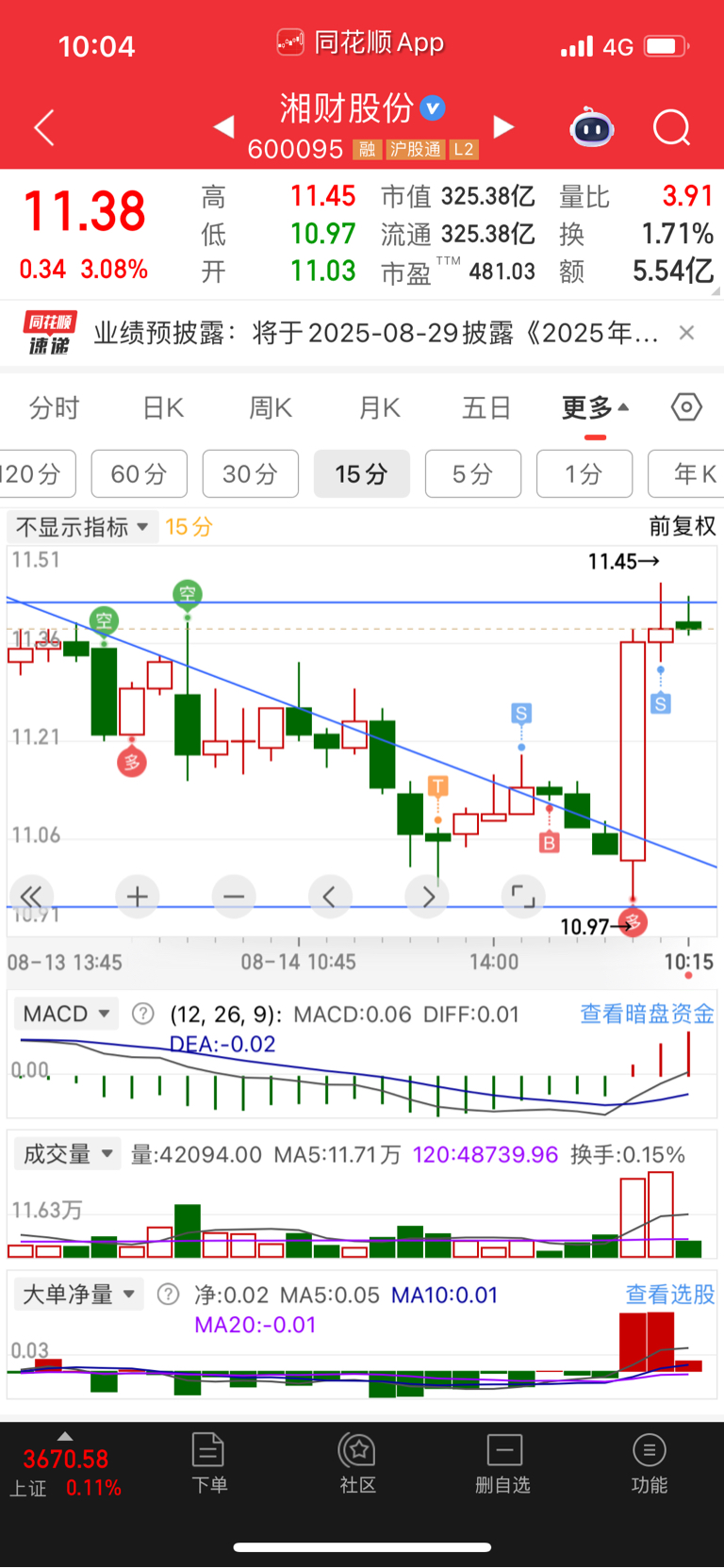
Task: Switch to 日K tab
Action: pos(163,407)
